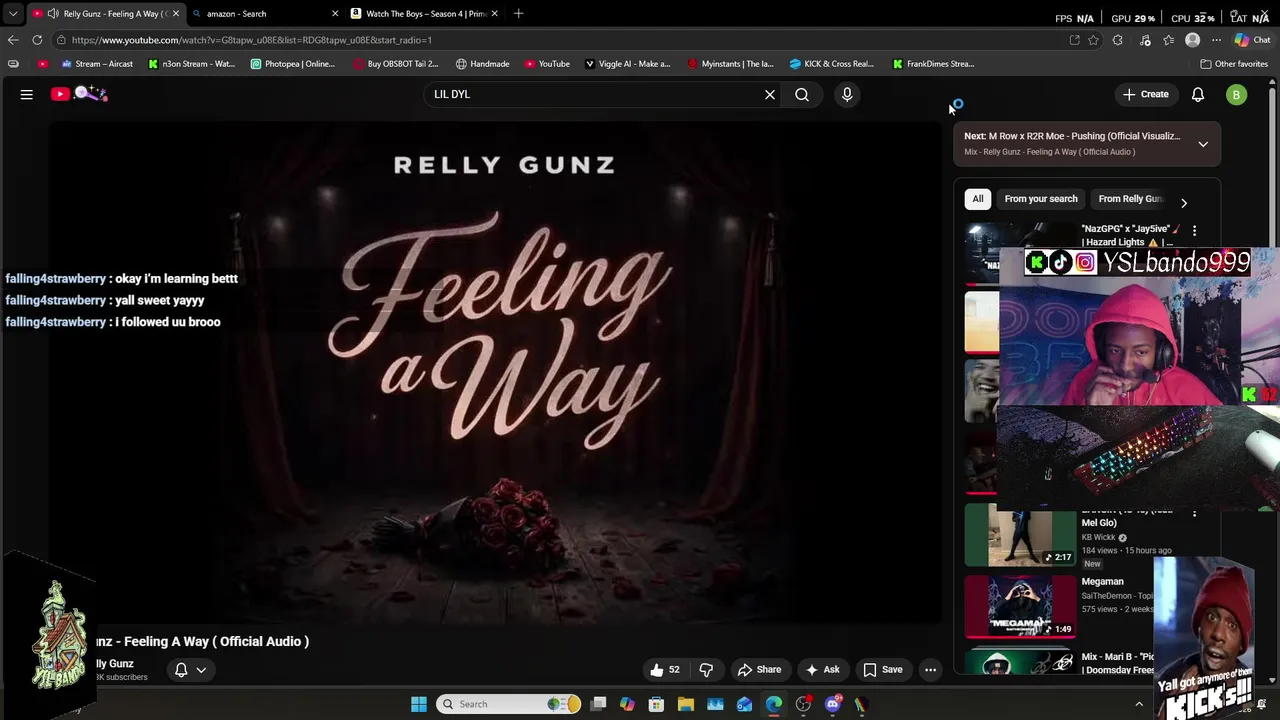Open the green B account avatar
The width and height of the screenshot is (1280, 720).
click(x=1237, y=95)
